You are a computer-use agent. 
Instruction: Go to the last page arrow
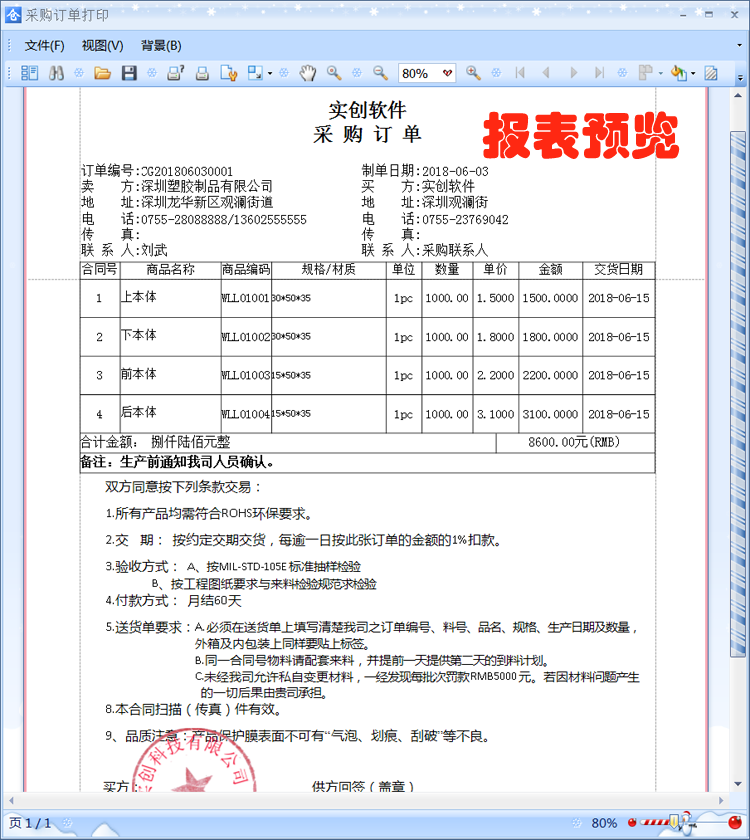coord(599,73)
